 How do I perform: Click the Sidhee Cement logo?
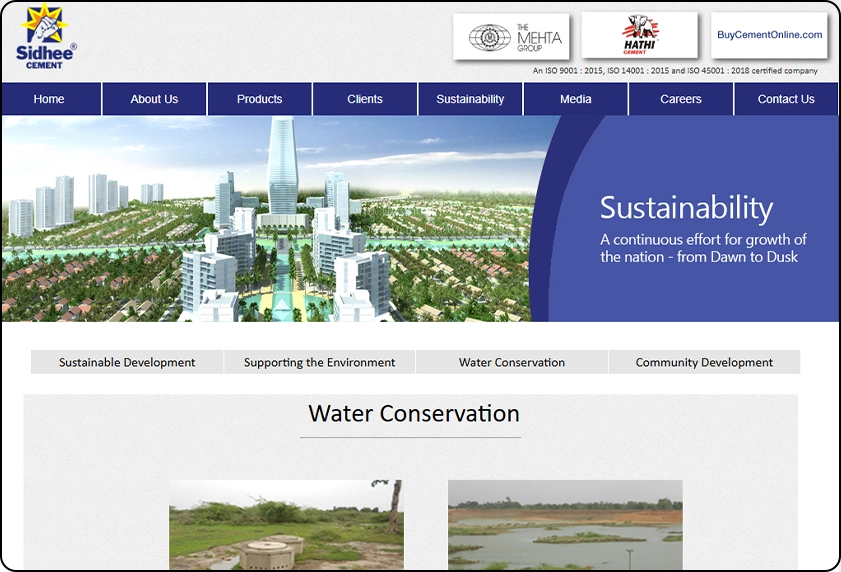pyautogui.click(x=46, y=37)
